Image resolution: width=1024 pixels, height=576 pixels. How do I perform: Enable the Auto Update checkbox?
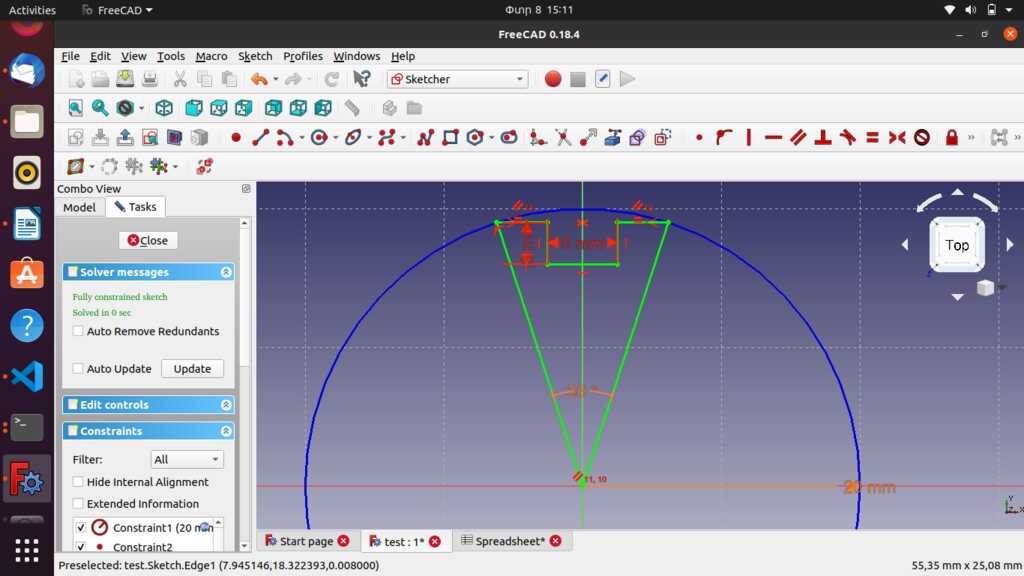[x=78, y=368]
